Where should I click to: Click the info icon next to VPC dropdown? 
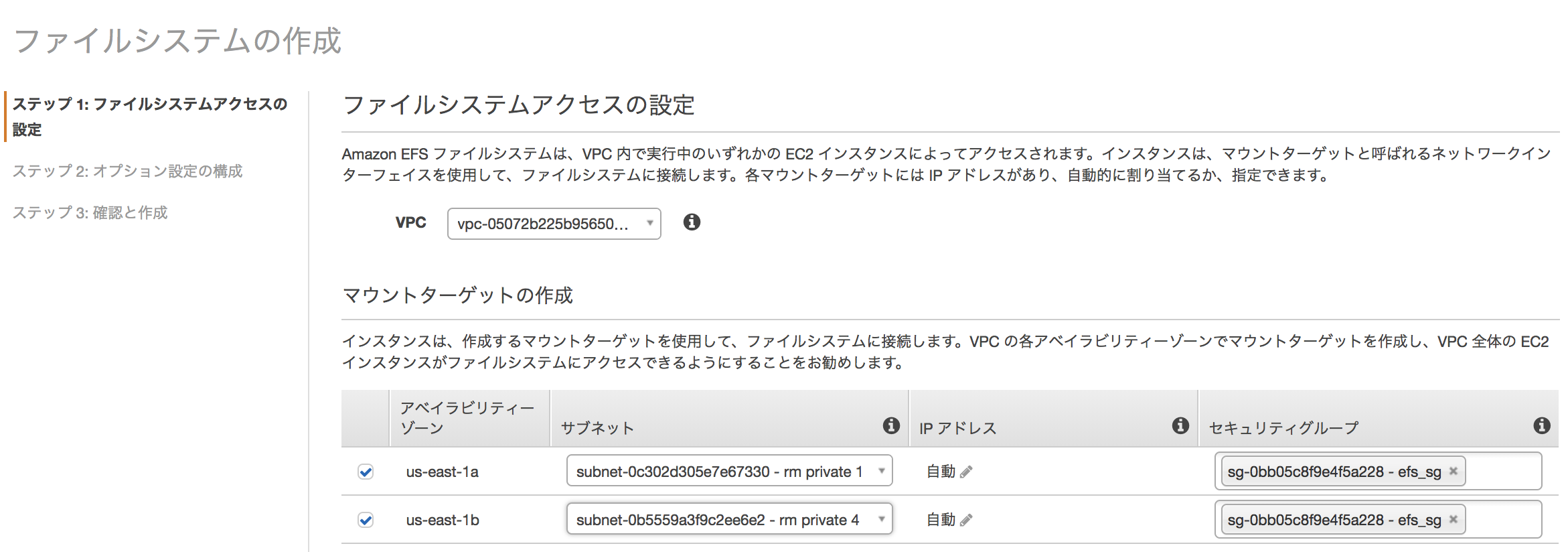692,222
